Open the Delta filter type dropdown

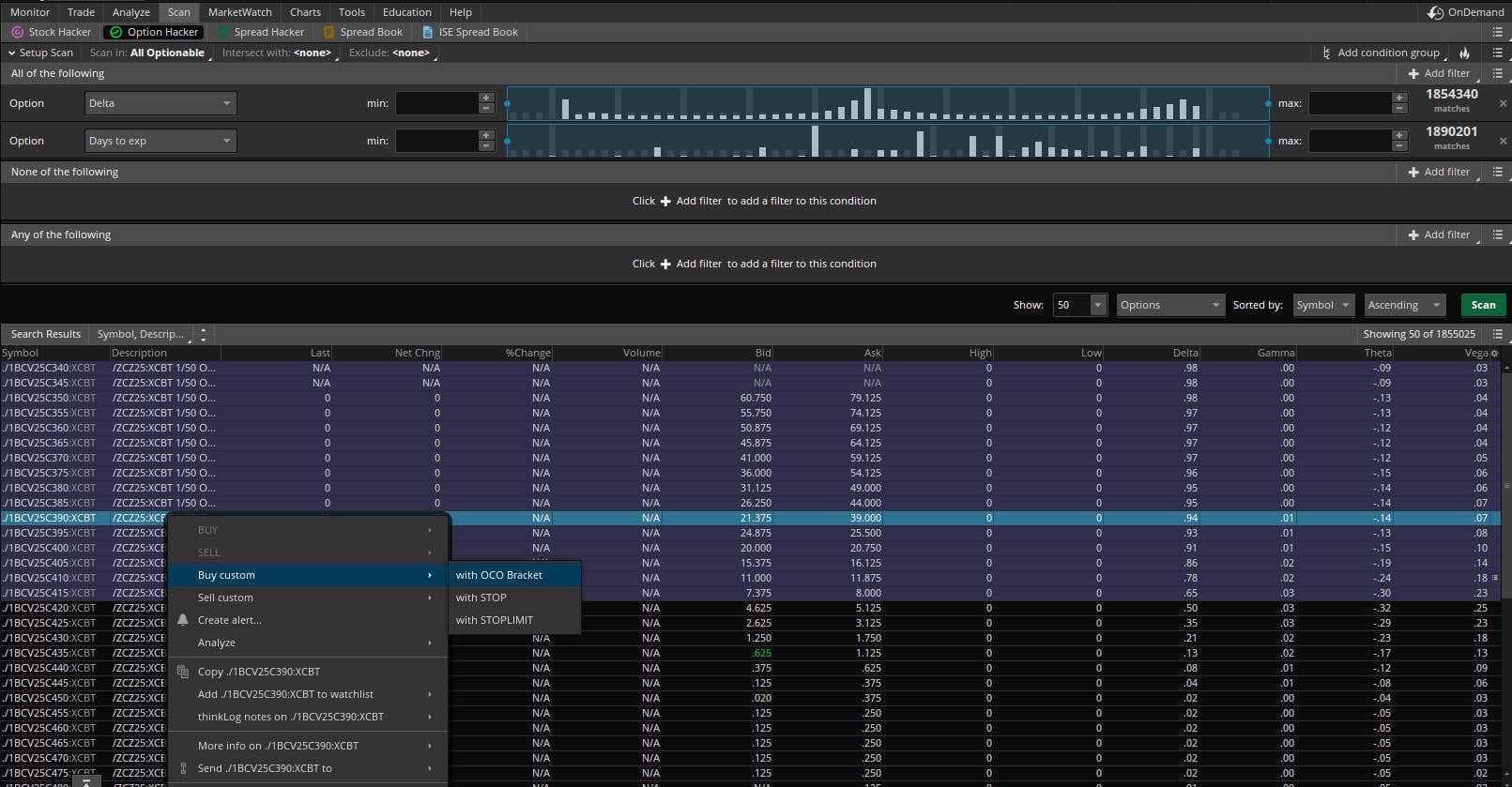[x=160, y=103]
